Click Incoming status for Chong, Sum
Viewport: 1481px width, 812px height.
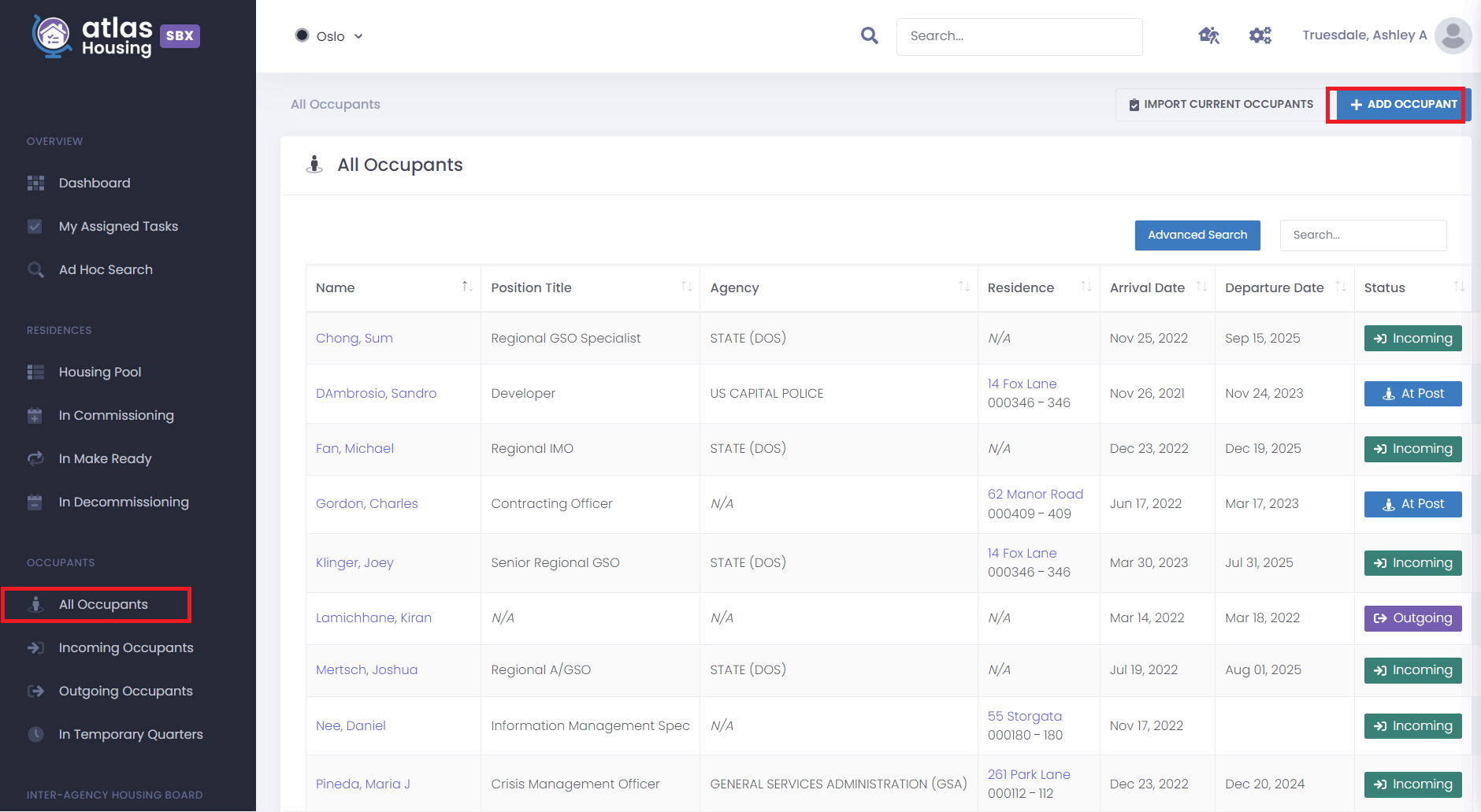pos(1413,338)
